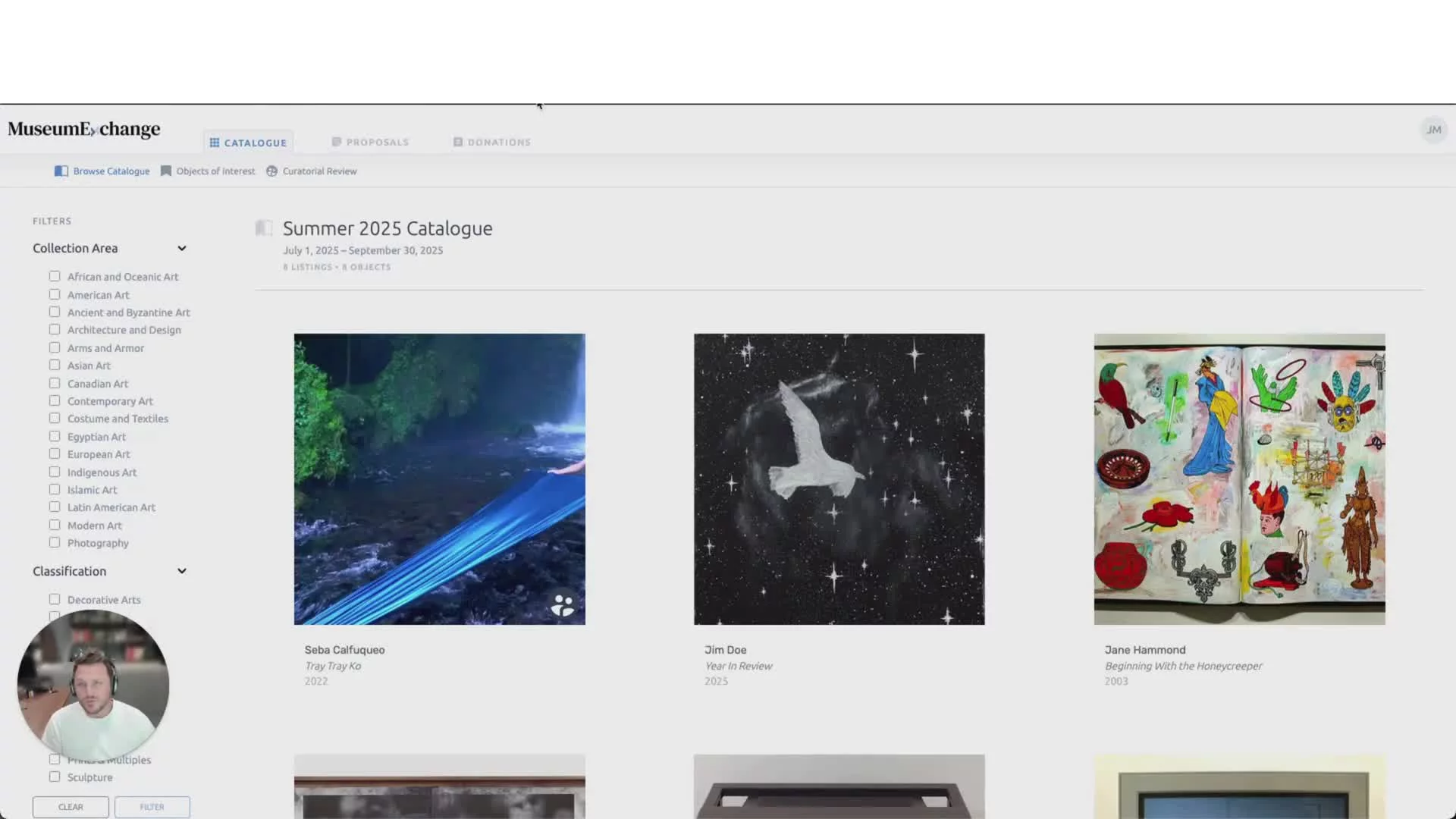
Task: Check the Latin American Art filter
Action: point(55,507)
